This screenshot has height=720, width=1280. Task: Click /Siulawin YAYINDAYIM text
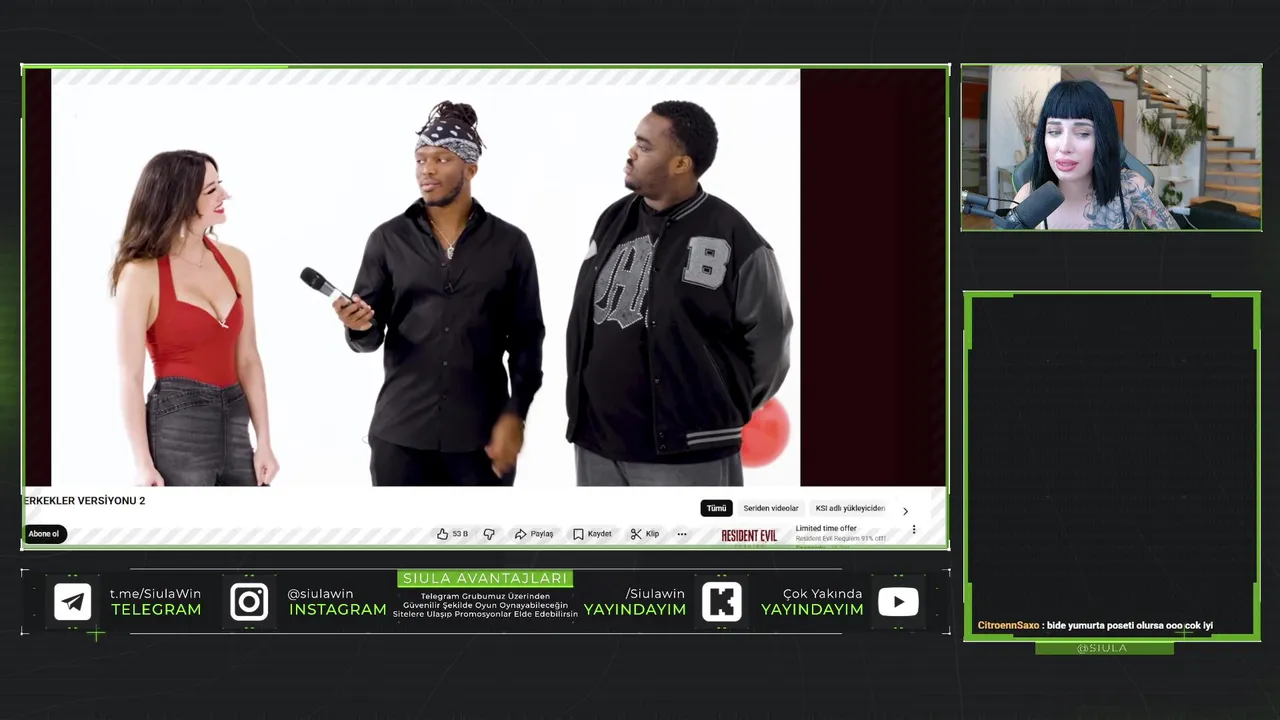635,601
